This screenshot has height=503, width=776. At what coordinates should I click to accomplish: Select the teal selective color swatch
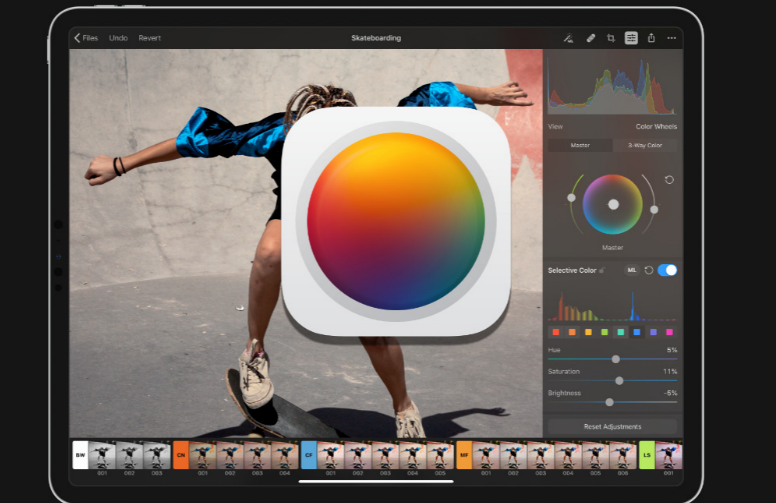(x=621, y=332)
